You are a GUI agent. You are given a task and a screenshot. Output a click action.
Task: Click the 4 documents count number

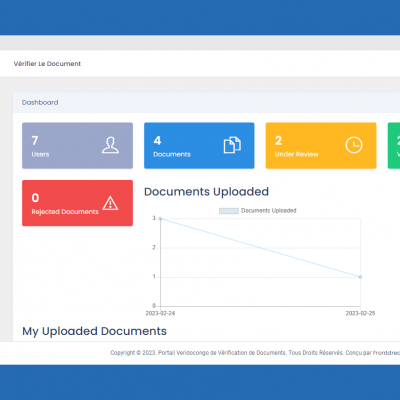tap(157, 140)
